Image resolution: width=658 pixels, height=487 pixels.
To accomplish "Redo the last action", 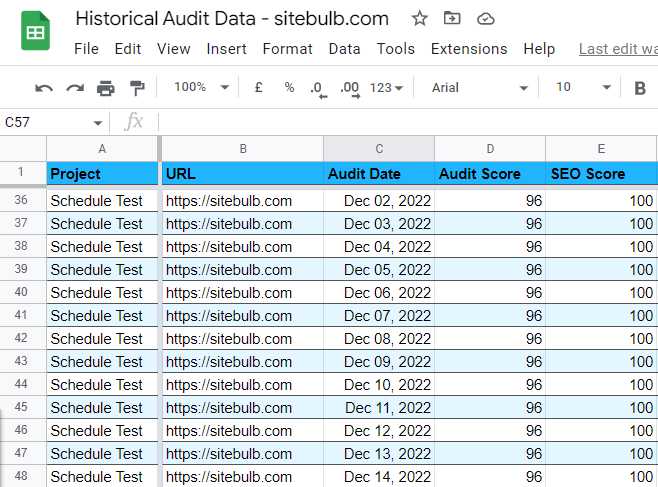I will pyautogui.click(x=75, y=88).
